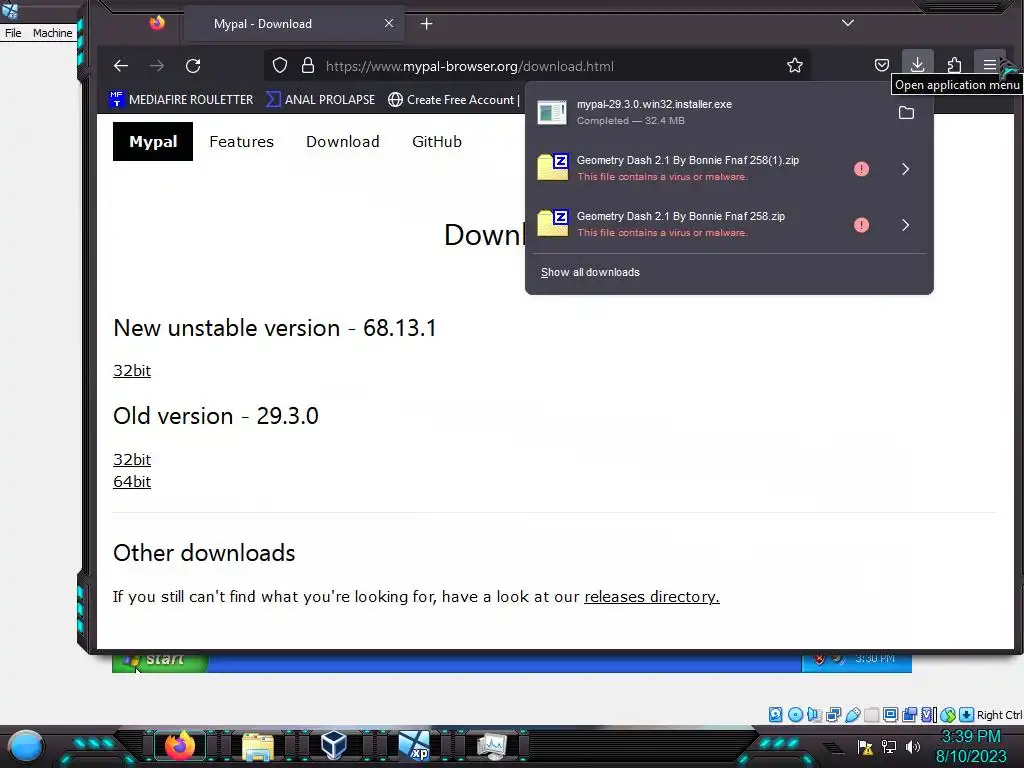Open the resource monitor taskbar icon
The width and height of the screenshot is (1024, 768).
(492, 745)
